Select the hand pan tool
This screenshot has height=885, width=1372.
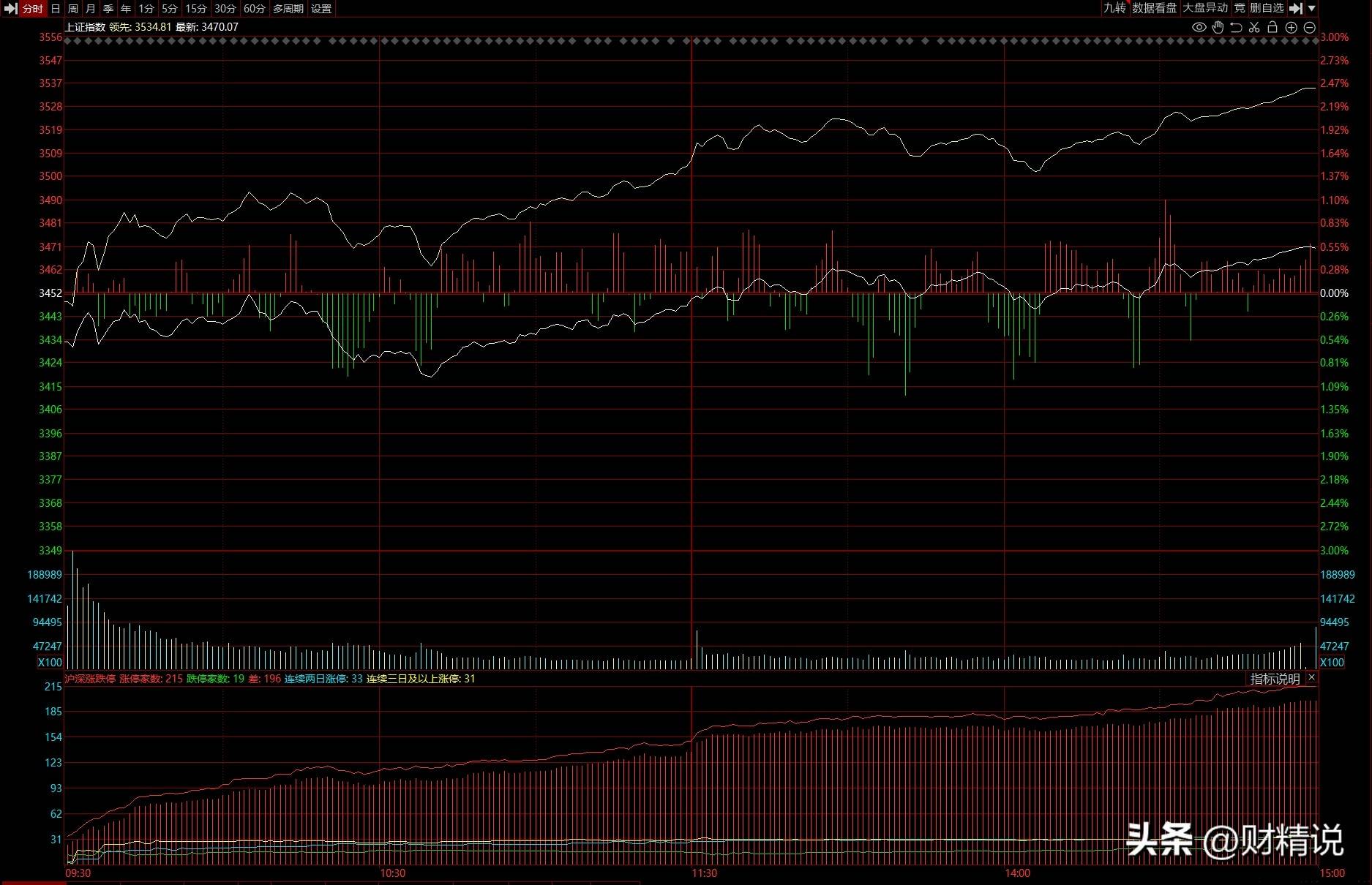(1218, 27)
